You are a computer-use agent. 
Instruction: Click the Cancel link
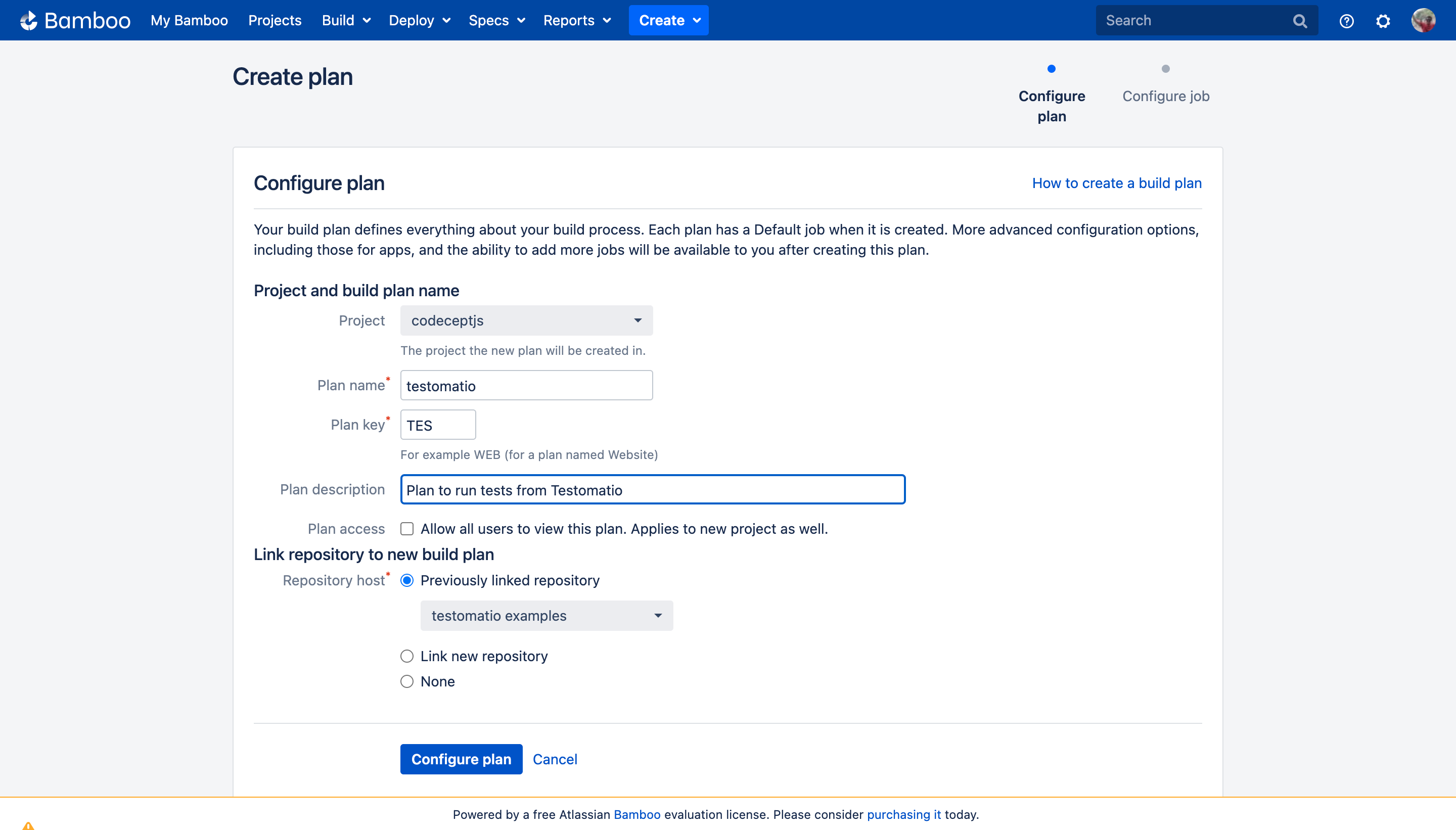pyautogui.click(x=555, y=759)
